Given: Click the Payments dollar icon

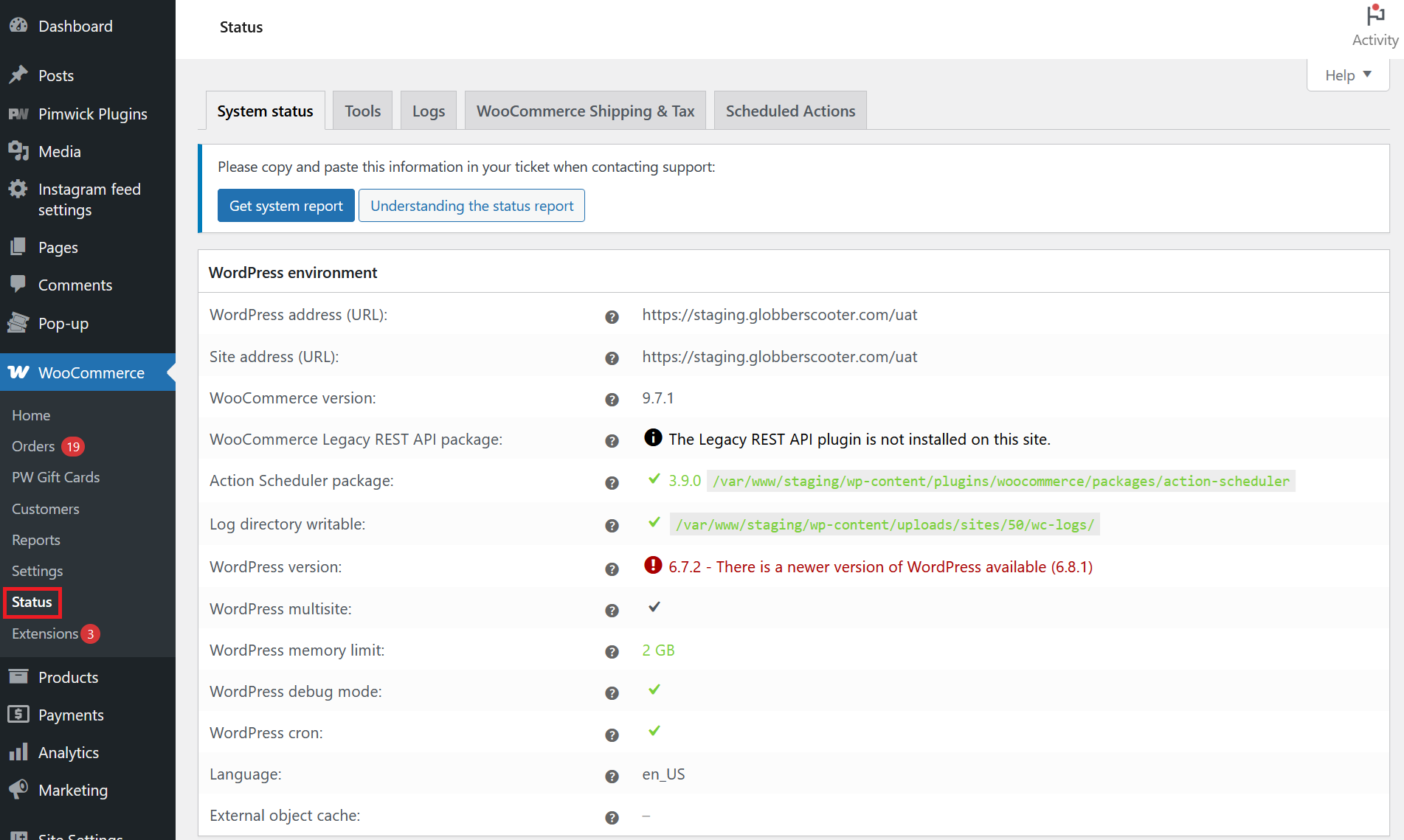Looking at the screenshot, I should pyautogui.click(x=18, y=714).
